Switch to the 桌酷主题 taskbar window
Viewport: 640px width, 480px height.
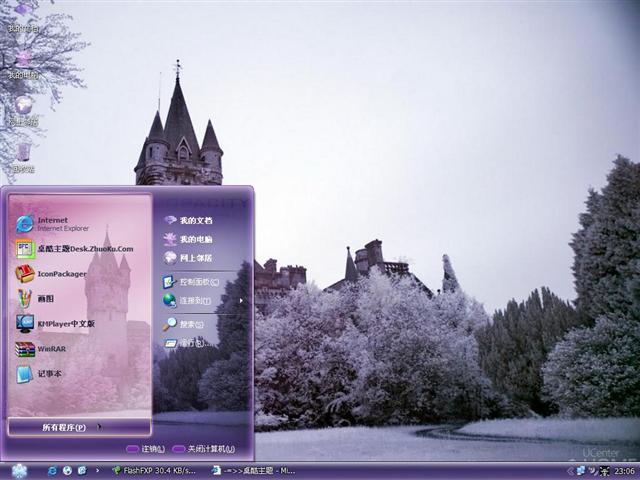coord(253,471)
